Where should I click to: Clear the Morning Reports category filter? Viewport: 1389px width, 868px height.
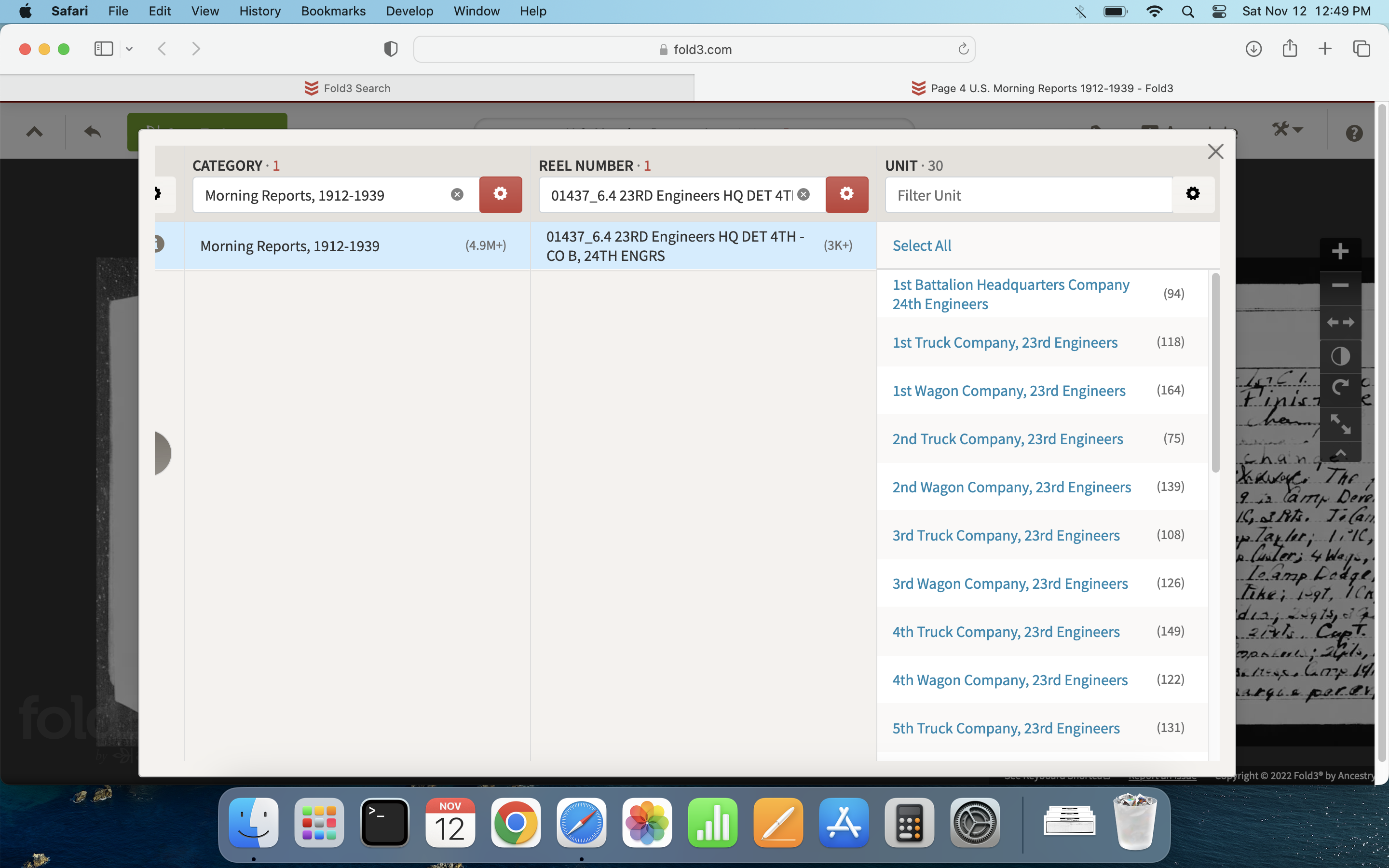[x=457, y=195]
